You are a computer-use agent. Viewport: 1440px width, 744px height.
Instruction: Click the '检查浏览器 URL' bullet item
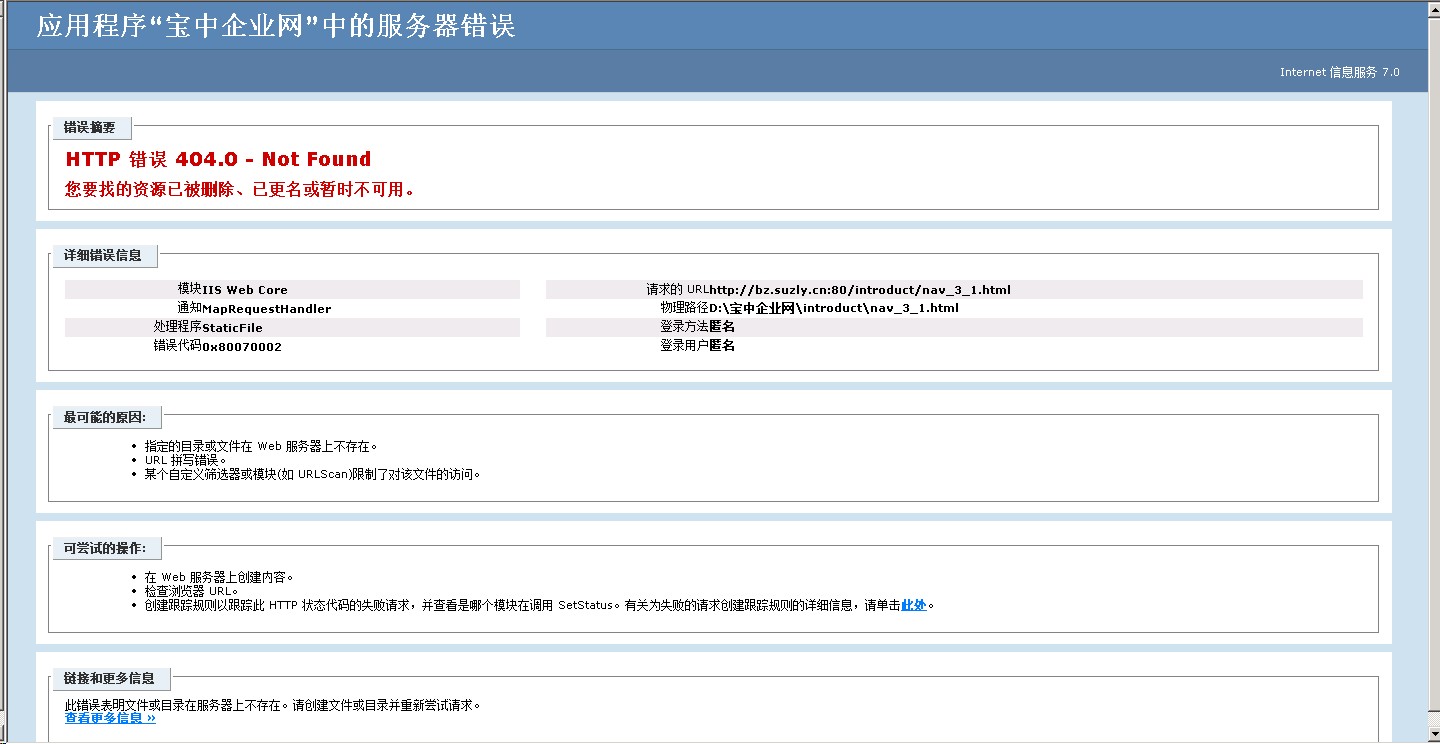pyautogui.click(x=191, y=591)
